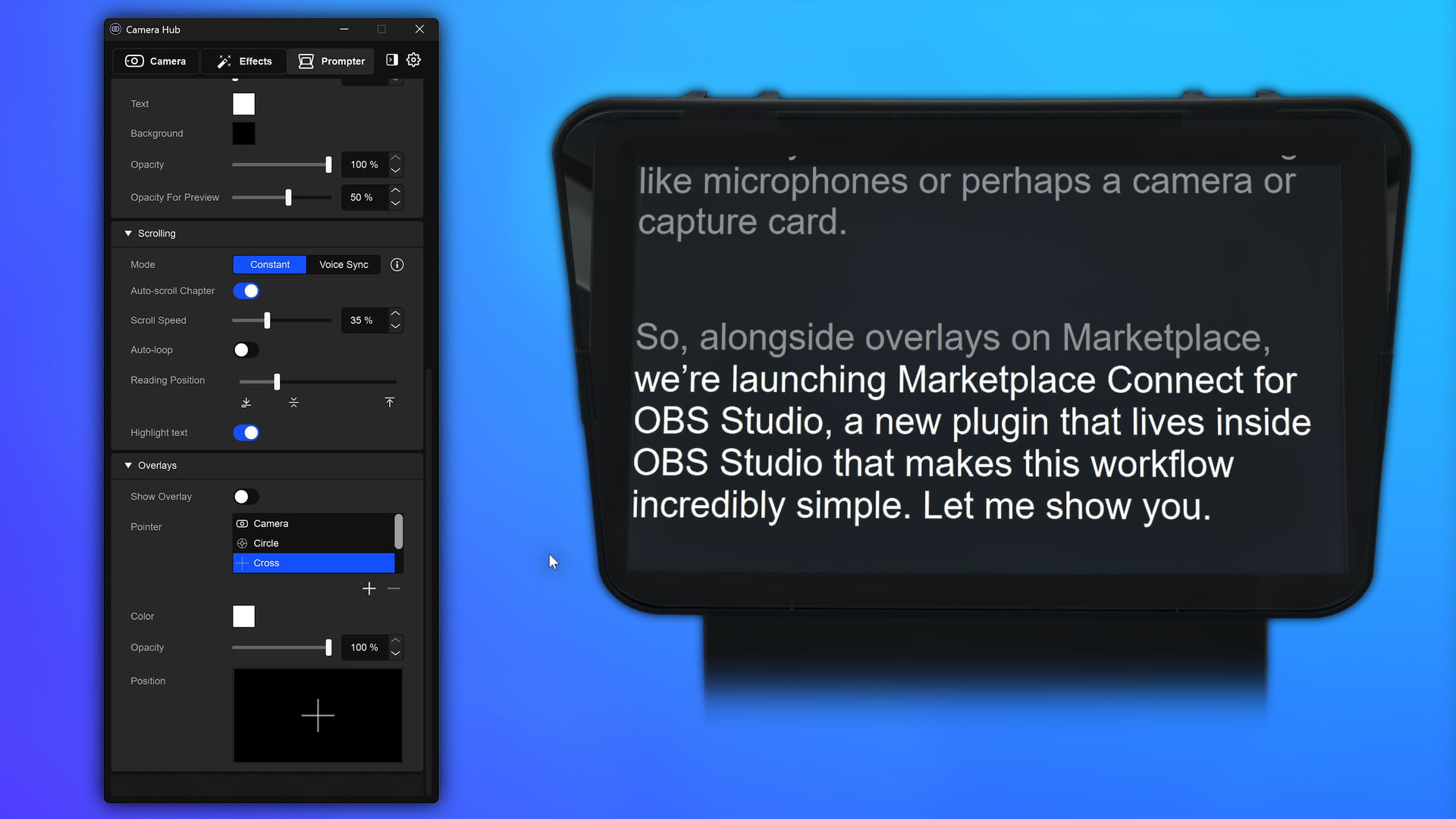Select Voice Sync scrolling mode
Screen dimensions: 1456x819
344,265
